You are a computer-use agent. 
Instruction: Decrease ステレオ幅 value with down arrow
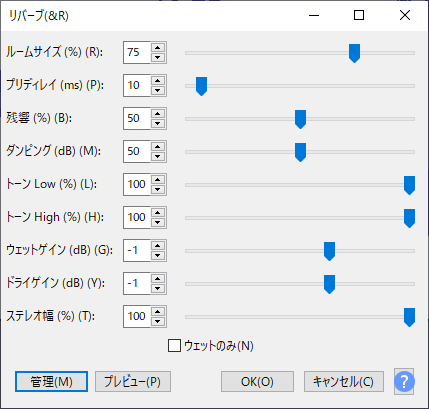[x=158, y=321]
